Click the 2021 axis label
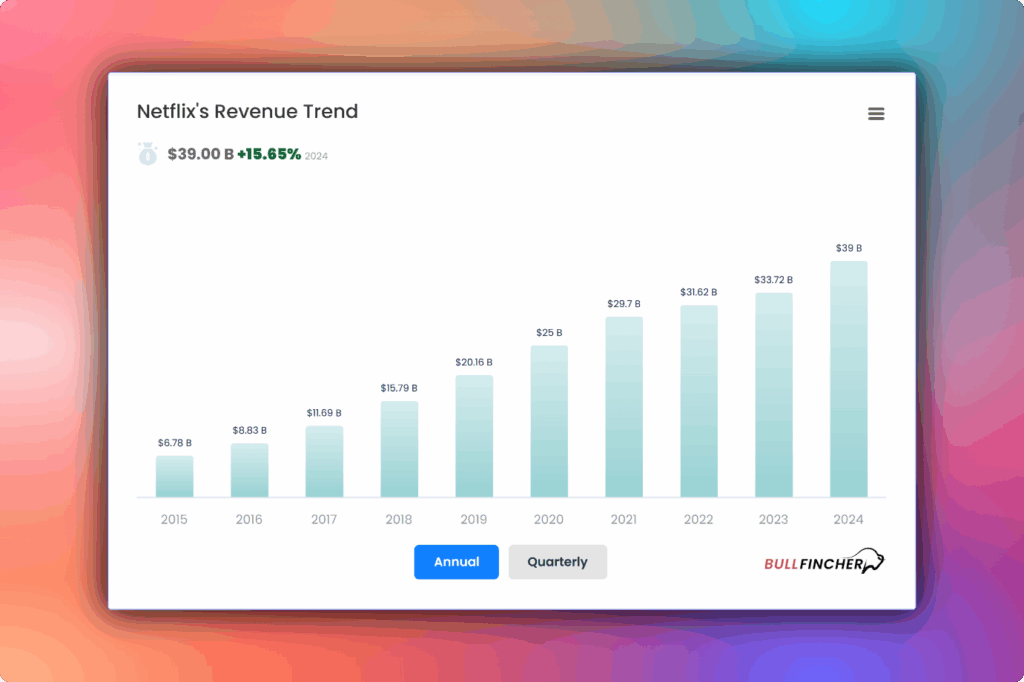The image size is (1024, 682). click(x=624, y=519)
